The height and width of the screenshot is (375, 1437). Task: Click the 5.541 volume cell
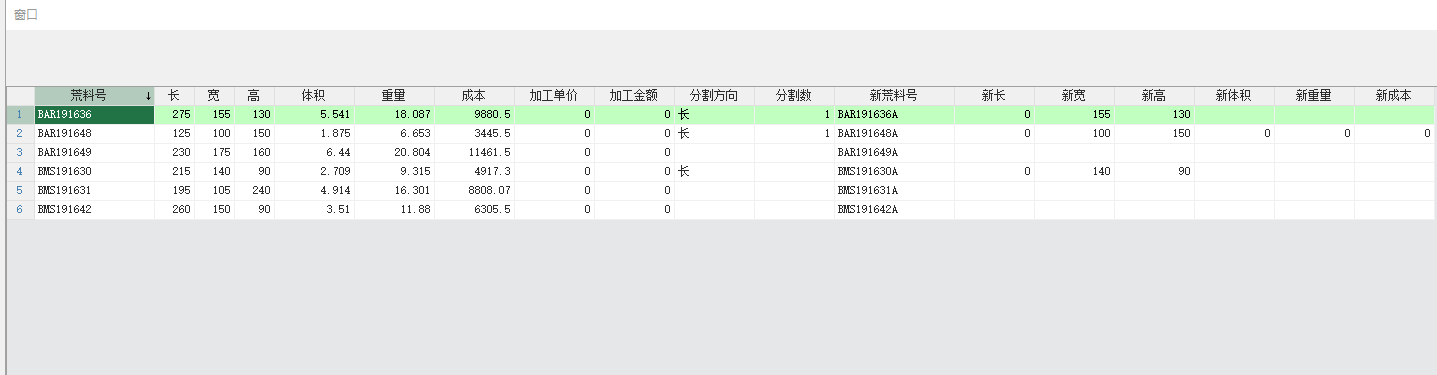pyautogui.click(x=315, y=115)
